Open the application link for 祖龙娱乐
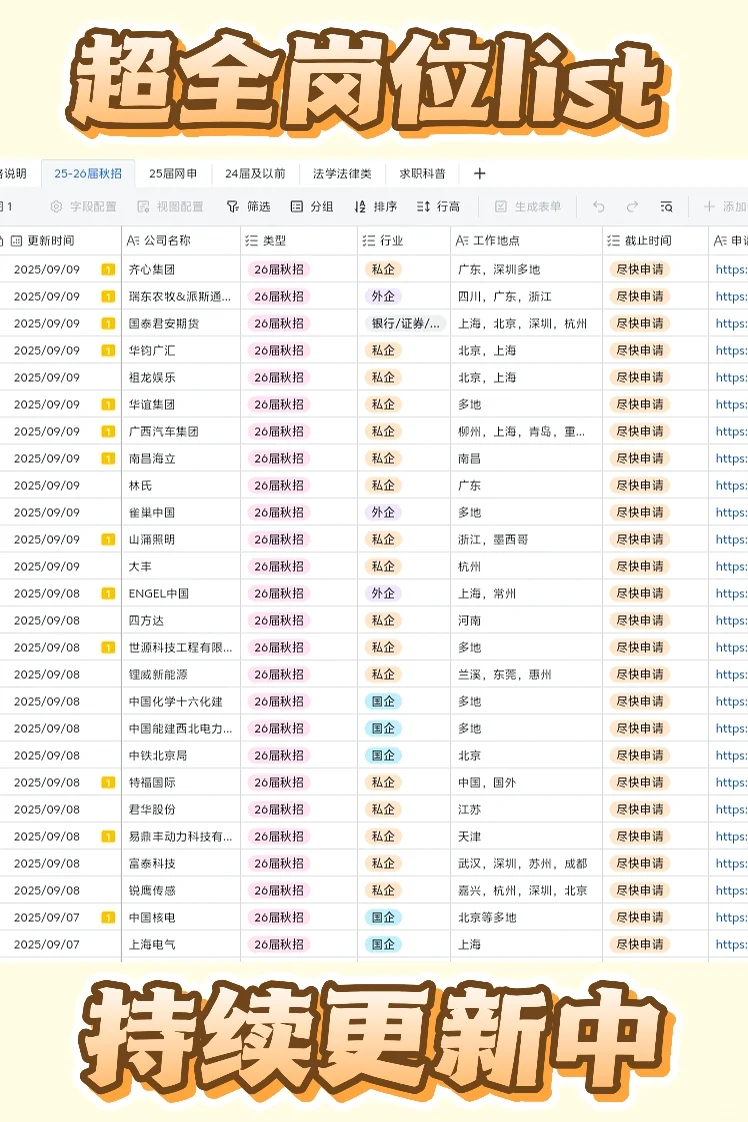The width and height of the screenshot is (748, 1122). click(x=731, y=378)
